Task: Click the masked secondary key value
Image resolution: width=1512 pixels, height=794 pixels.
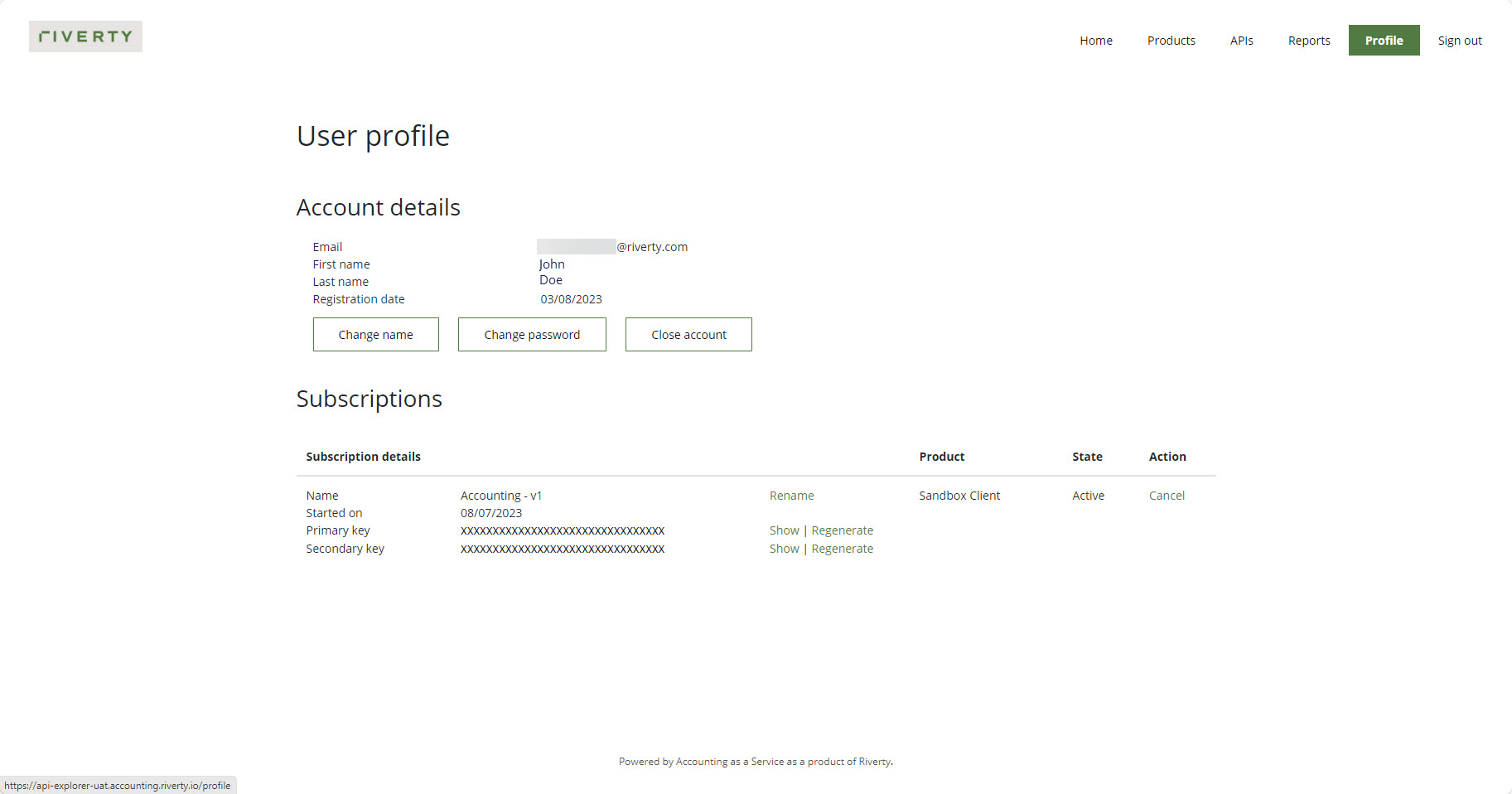Action: (563, 549)
